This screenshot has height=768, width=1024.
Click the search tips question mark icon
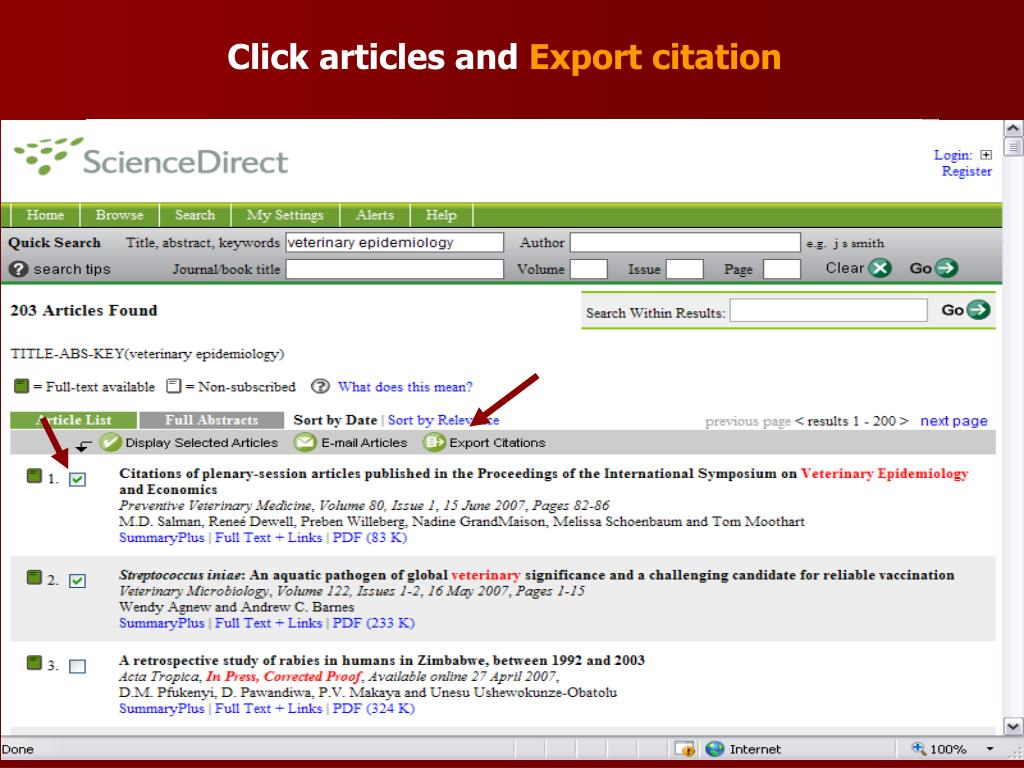(x=19, y=269)
